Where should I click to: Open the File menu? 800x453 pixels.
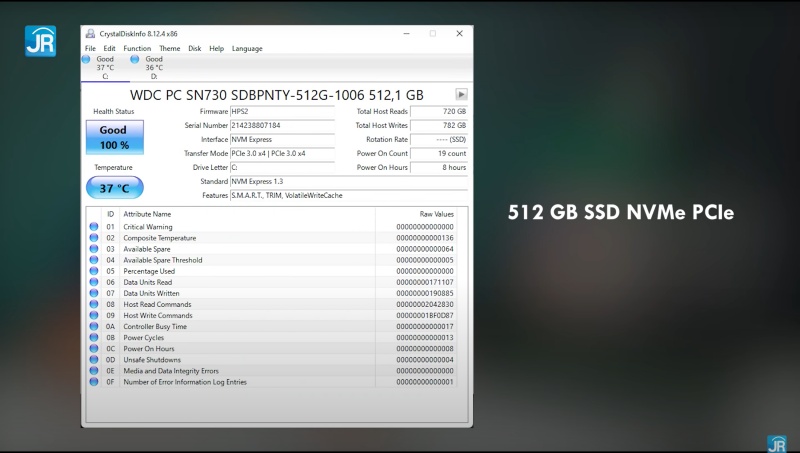90,48
